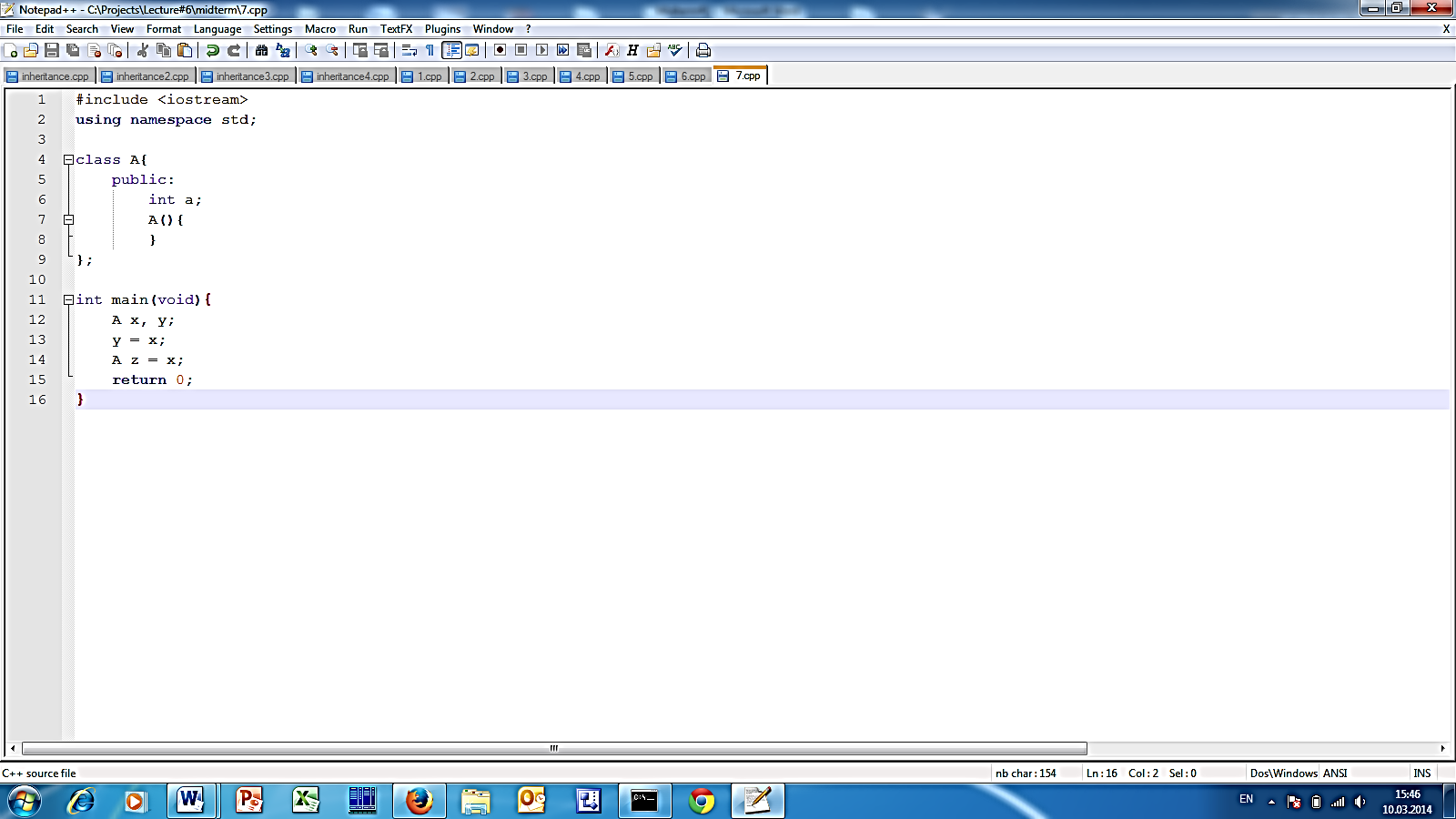Switch to the inheritance3.cpp tab
1456x819 pixels.
245,76
